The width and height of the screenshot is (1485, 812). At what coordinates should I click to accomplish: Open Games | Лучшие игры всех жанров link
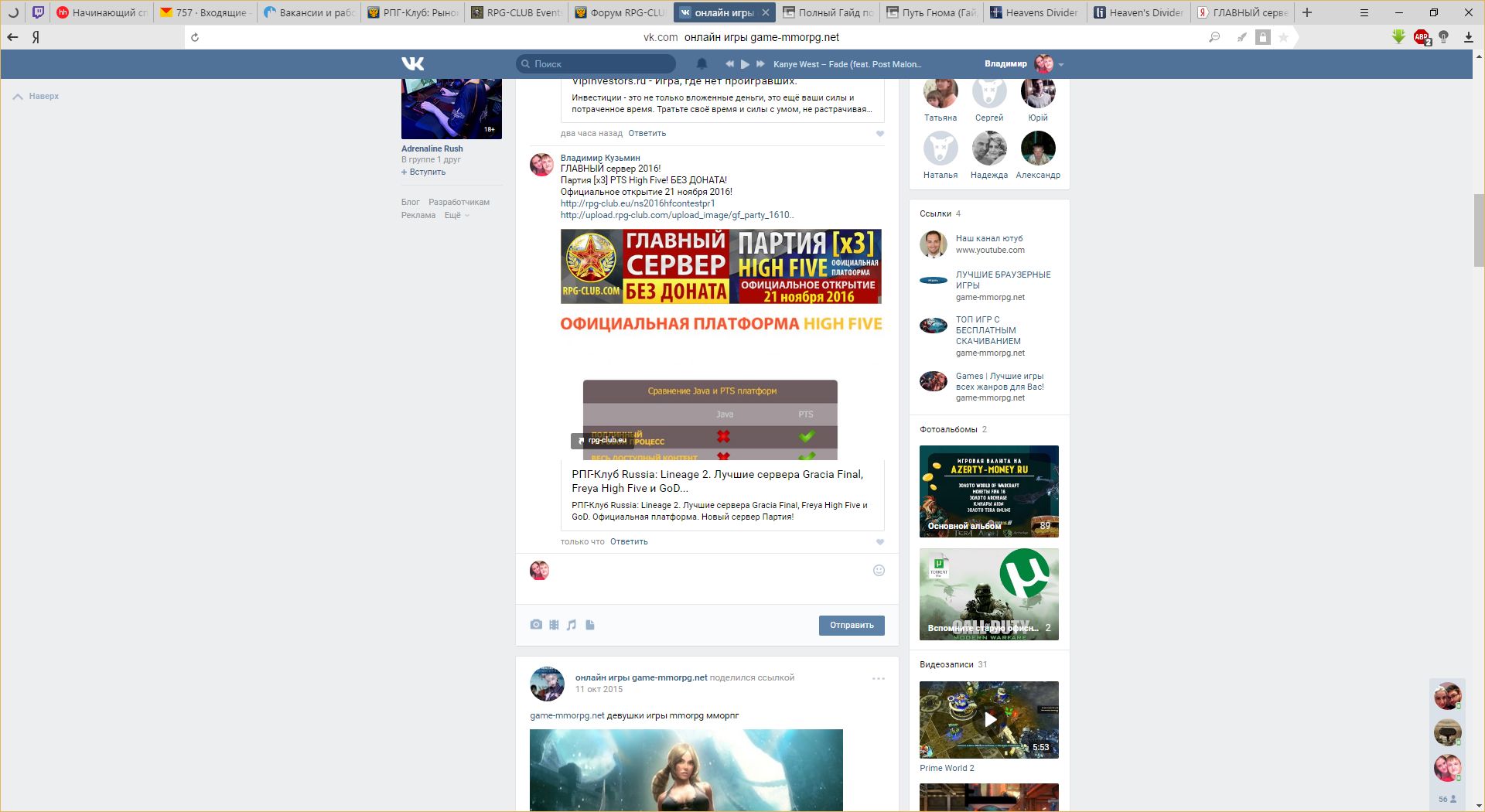click(x=999, y=381)
